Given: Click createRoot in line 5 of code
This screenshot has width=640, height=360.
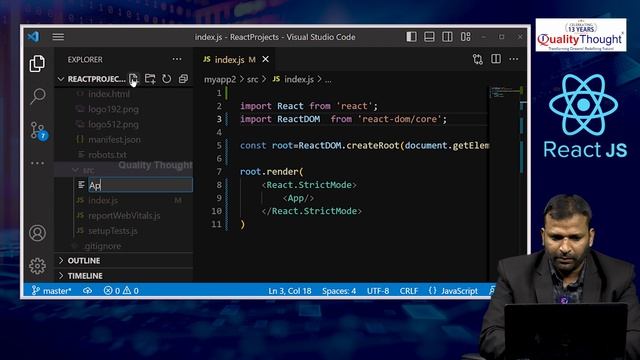Looking at the screenshot, I should tap(373, 145).
